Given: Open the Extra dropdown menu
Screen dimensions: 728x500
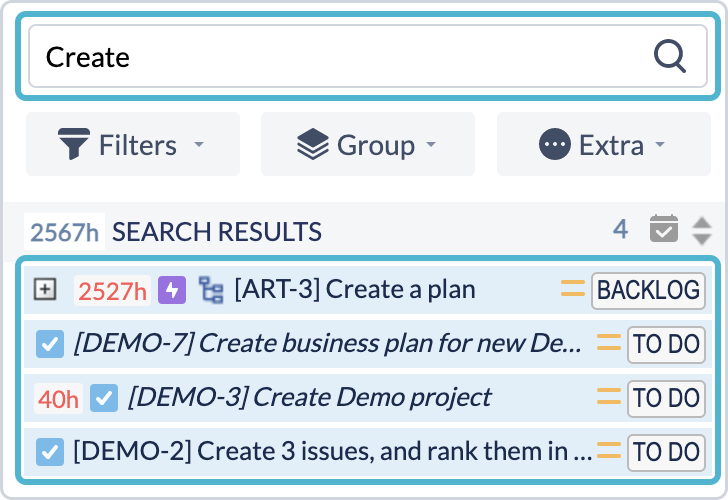Looking at the screenshot, I should pyautogui.click(x=603, y=145).
